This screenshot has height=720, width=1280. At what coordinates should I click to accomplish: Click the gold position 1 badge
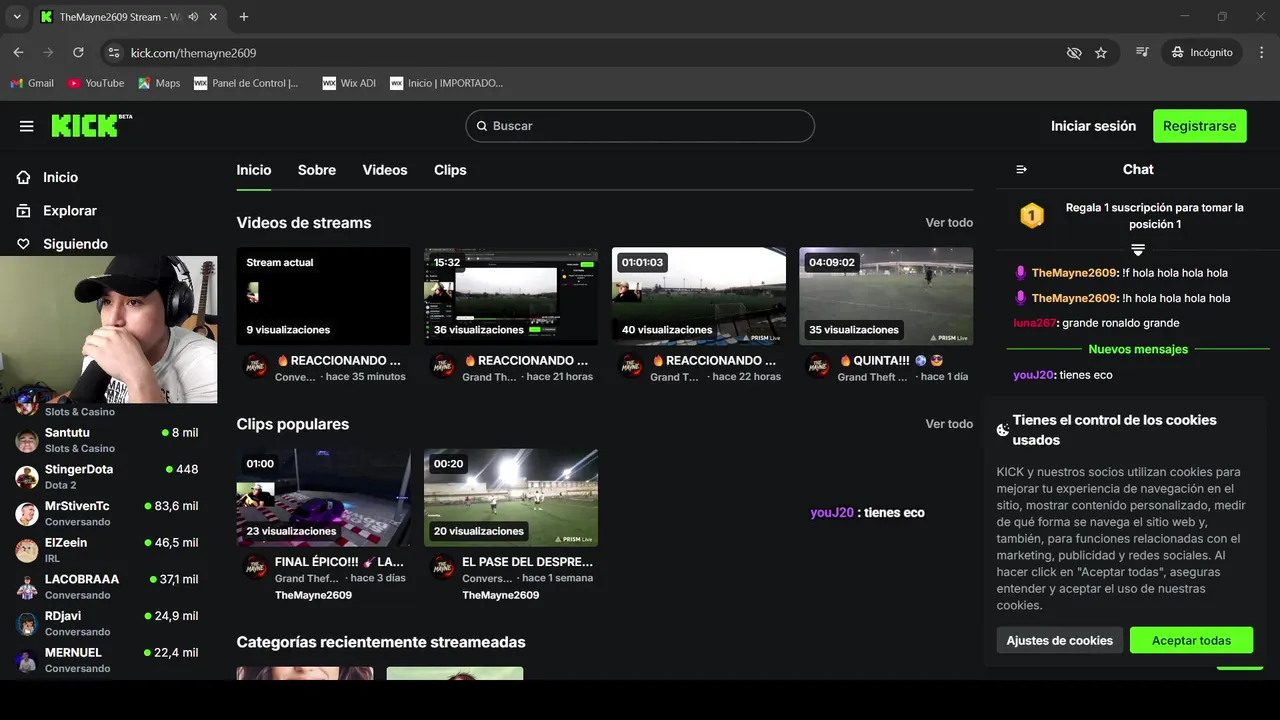(1032, 215)
